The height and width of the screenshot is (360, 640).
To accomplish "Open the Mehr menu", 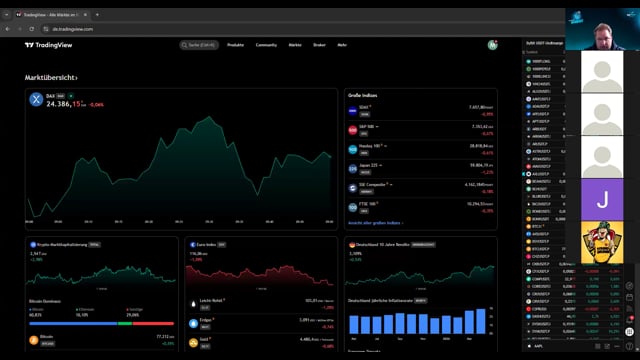I will (x=342, y=45).
